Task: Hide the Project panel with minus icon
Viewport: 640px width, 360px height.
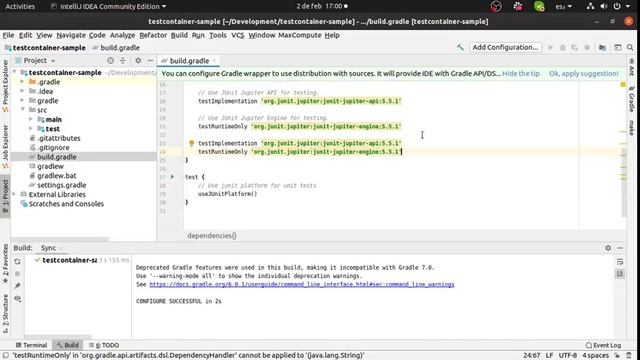Action: click(x=150, y=60)
